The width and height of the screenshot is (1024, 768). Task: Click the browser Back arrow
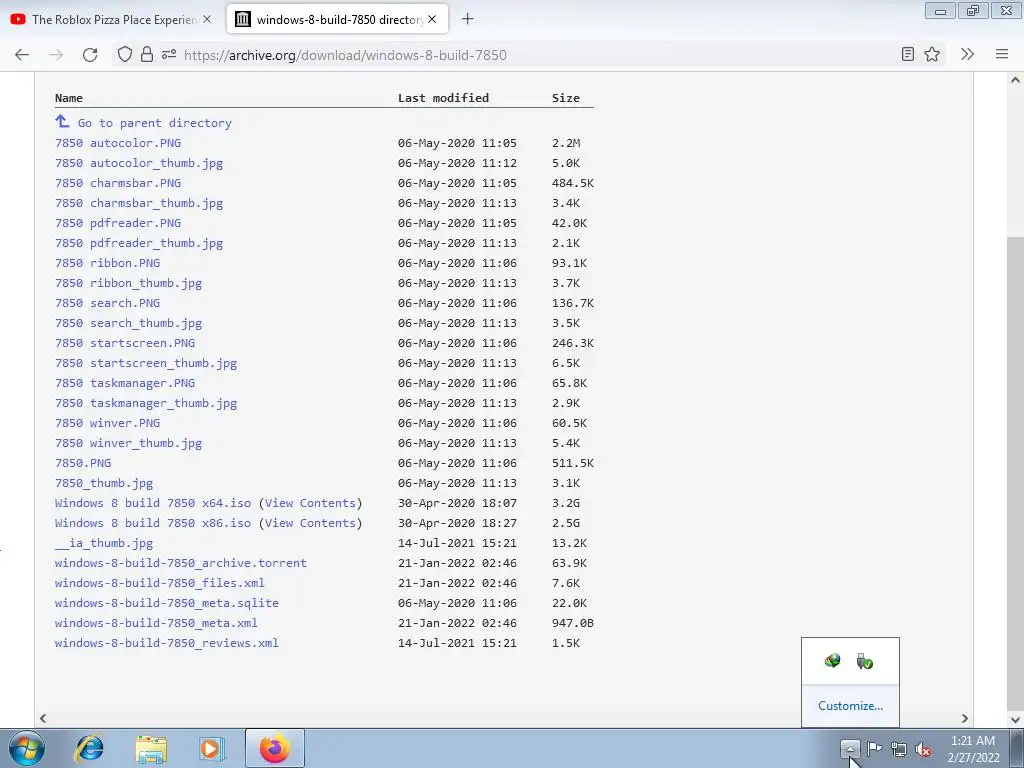pos(22,55)
